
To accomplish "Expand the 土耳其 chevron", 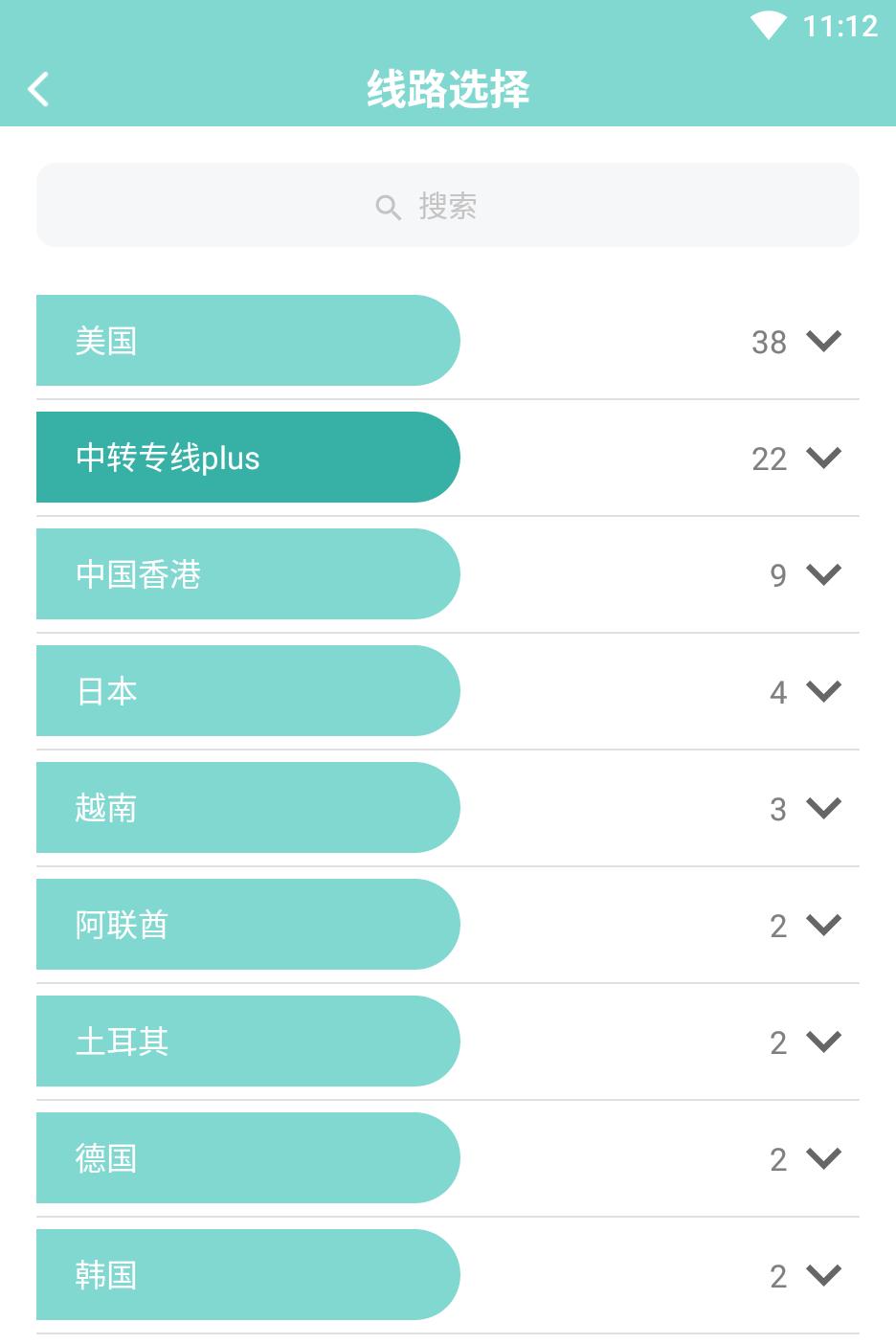I will (823, 1042).
